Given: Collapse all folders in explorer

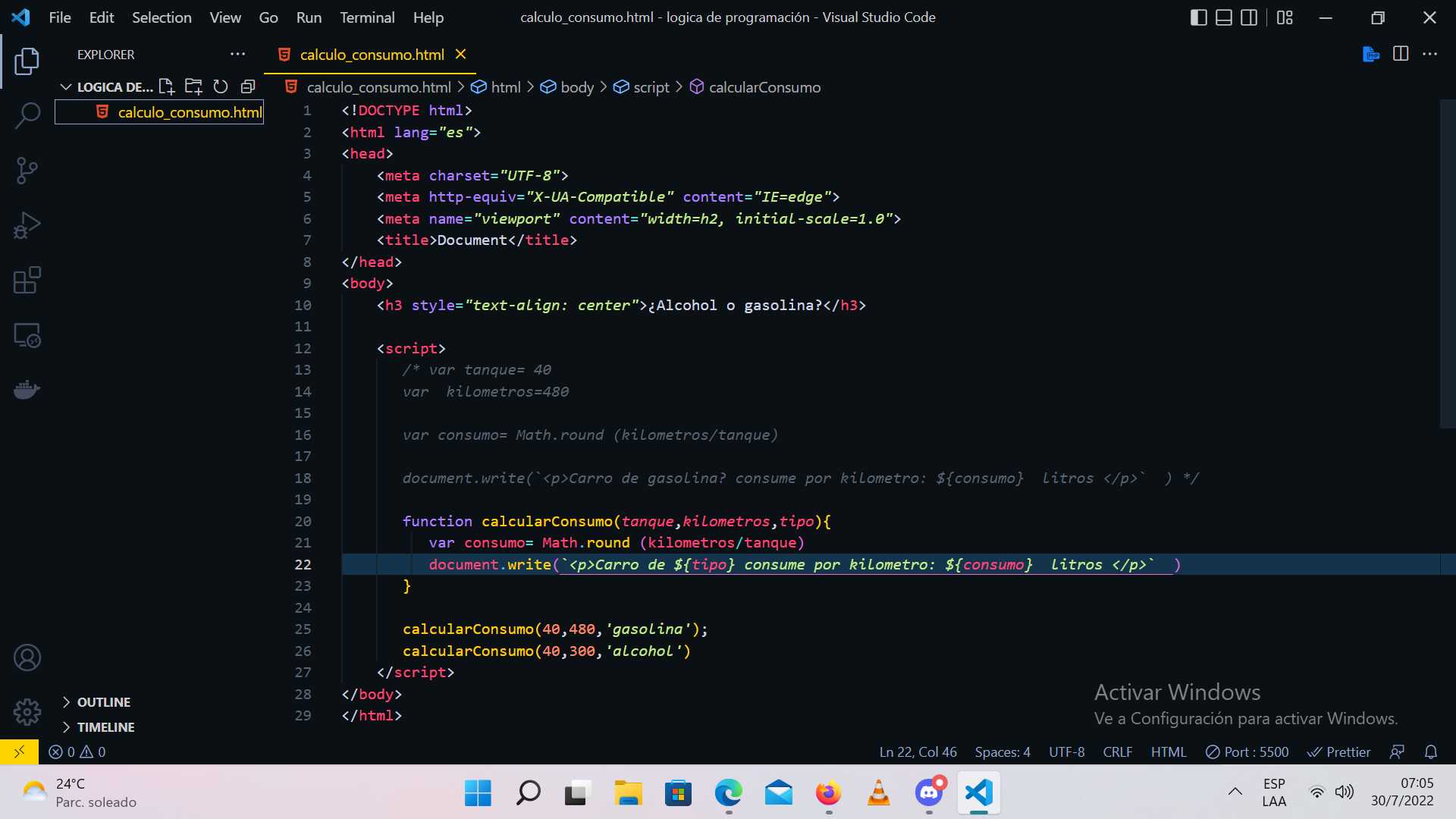Looking at the screenshot, I should pyautogui.click(x=248, y=86).
